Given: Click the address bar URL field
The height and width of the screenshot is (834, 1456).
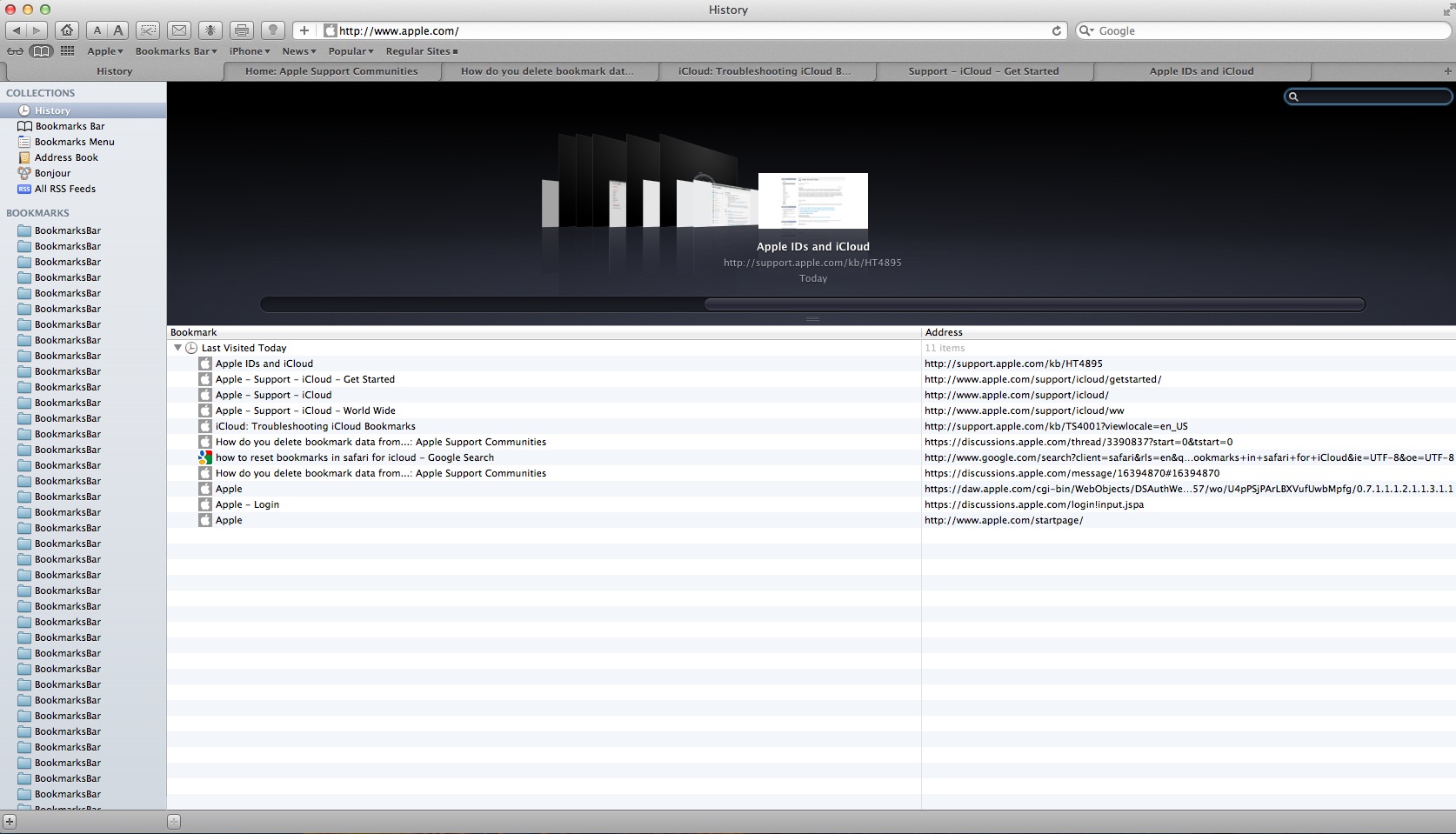Looking at the screenshot, I should point(693,30).
